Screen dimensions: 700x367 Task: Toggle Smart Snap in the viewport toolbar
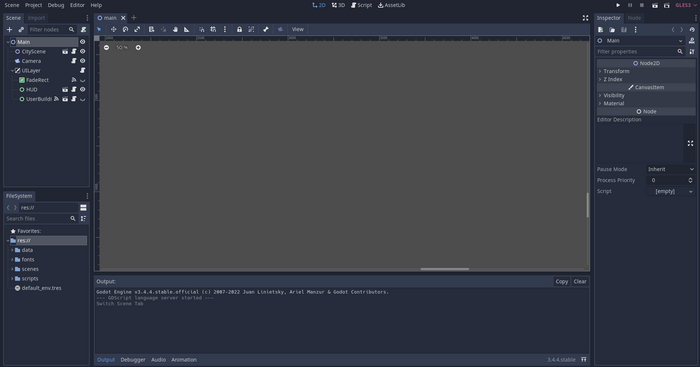pyautogui.click(x=202, y=29)
